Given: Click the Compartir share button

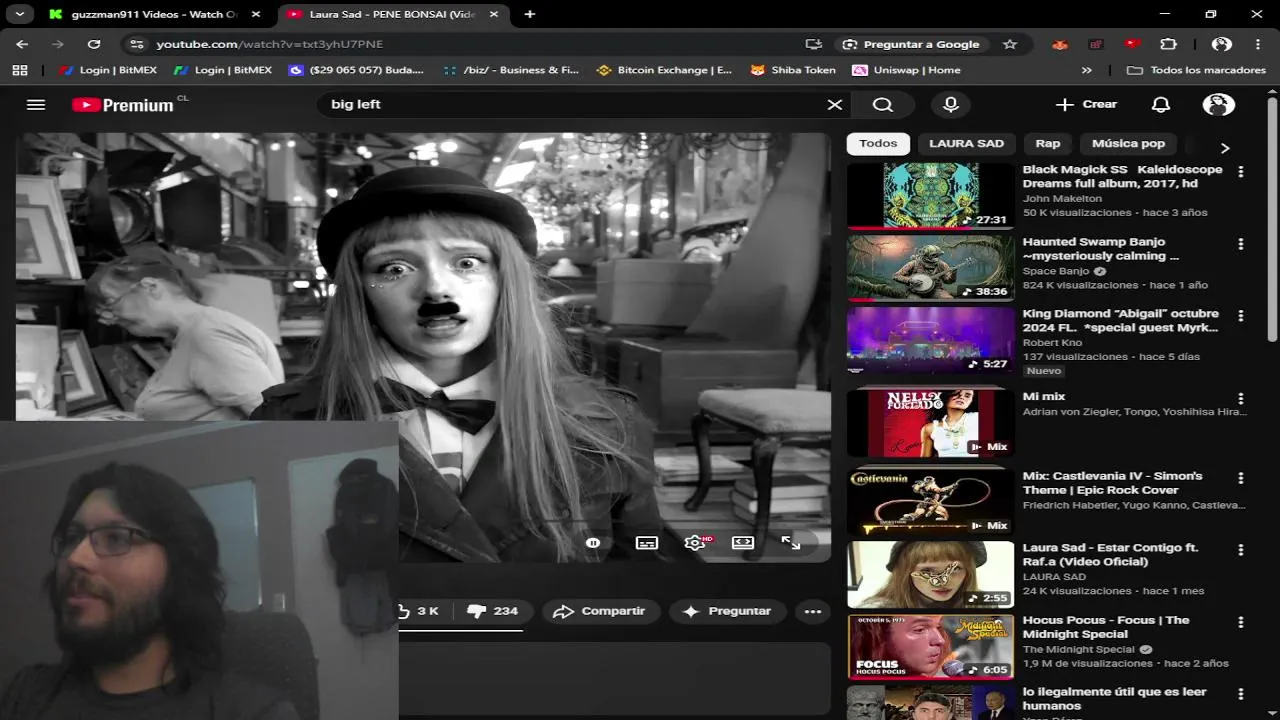Looking at the screenshot, I should pos(599,611).
